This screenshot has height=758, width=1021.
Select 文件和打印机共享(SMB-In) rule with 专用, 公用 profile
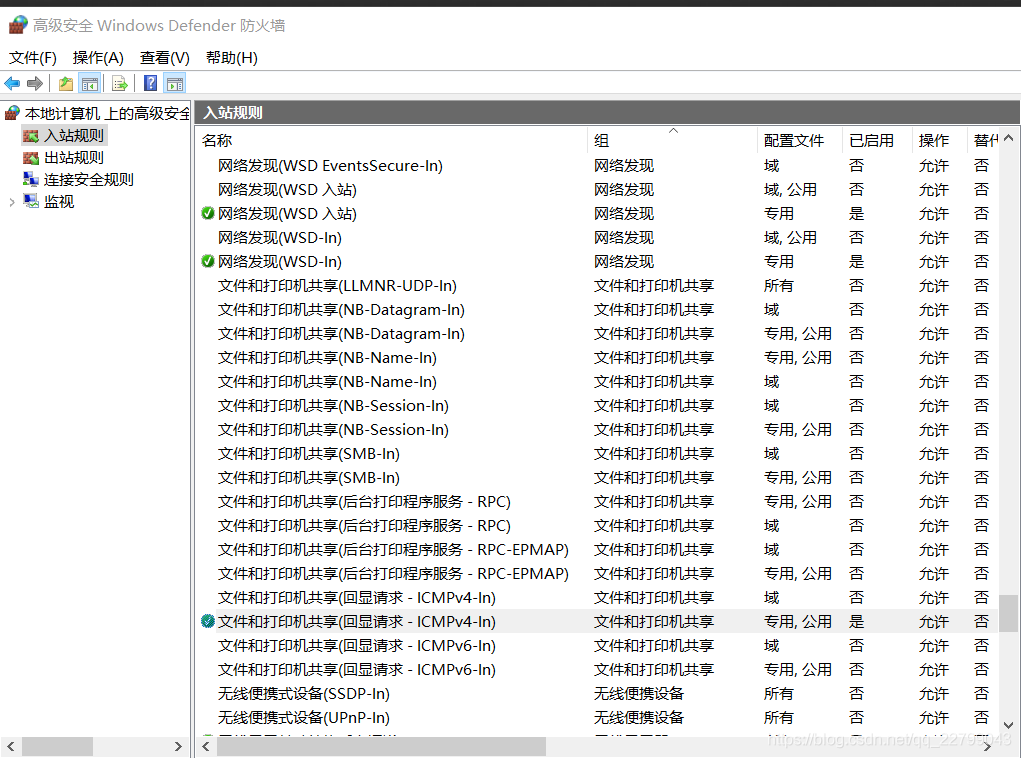(309, 477)
